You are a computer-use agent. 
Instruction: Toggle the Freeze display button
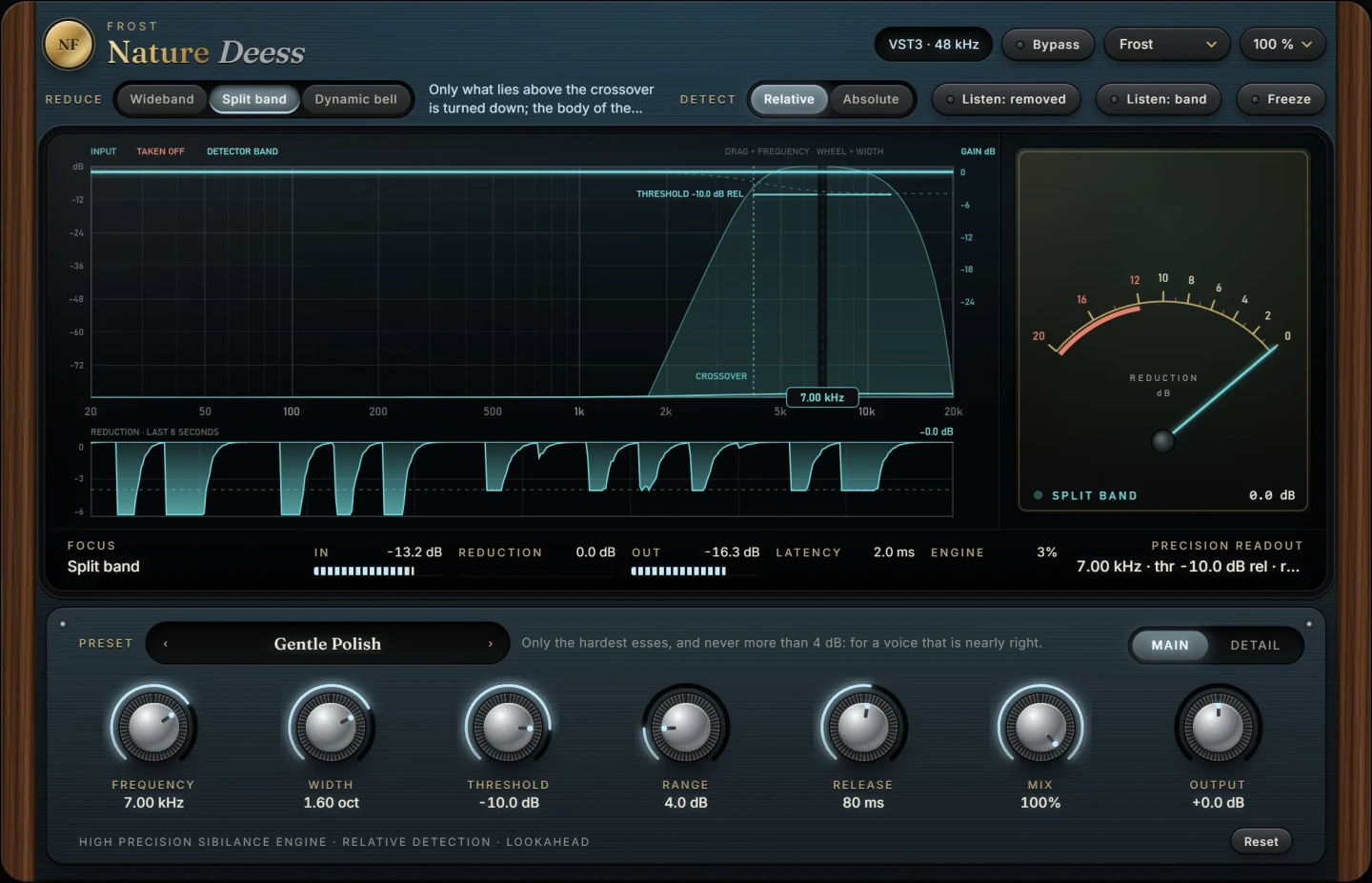1281,99
